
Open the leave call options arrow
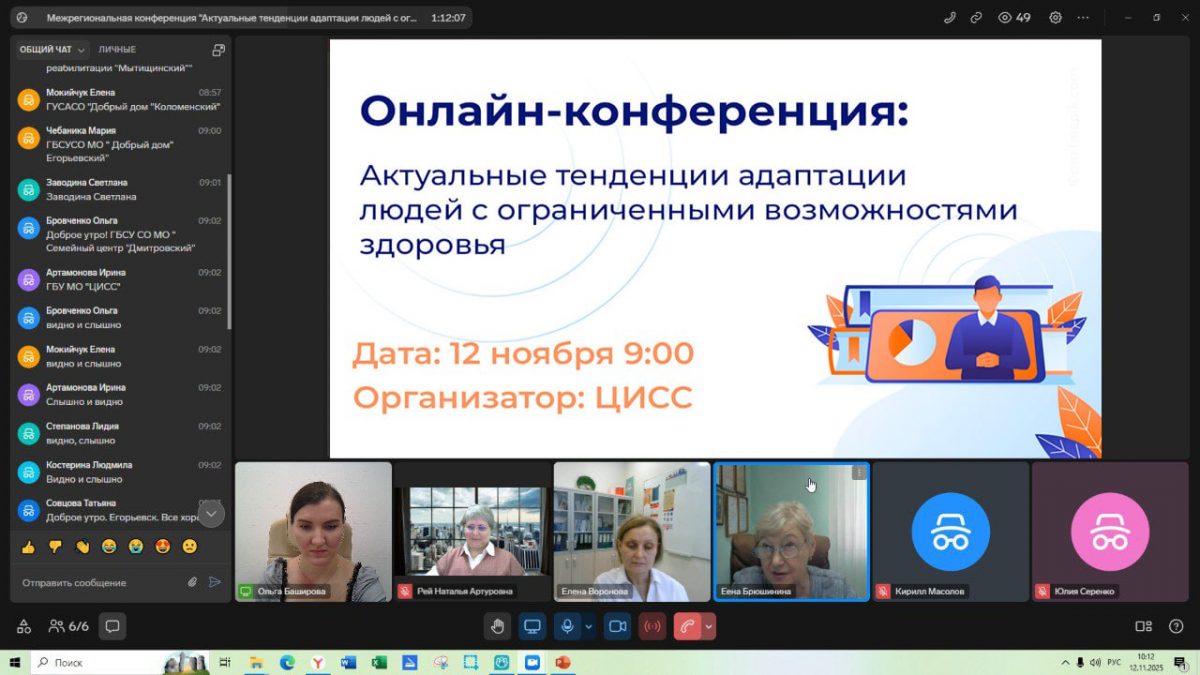coord(709,627)
